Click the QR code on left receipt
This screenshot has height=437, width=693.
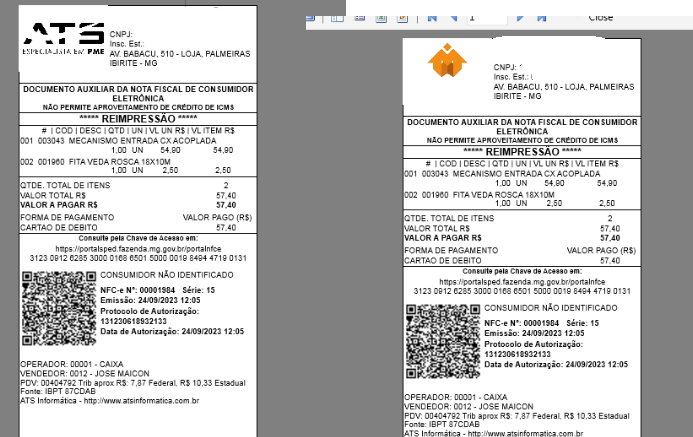click(x=59, y=308)
